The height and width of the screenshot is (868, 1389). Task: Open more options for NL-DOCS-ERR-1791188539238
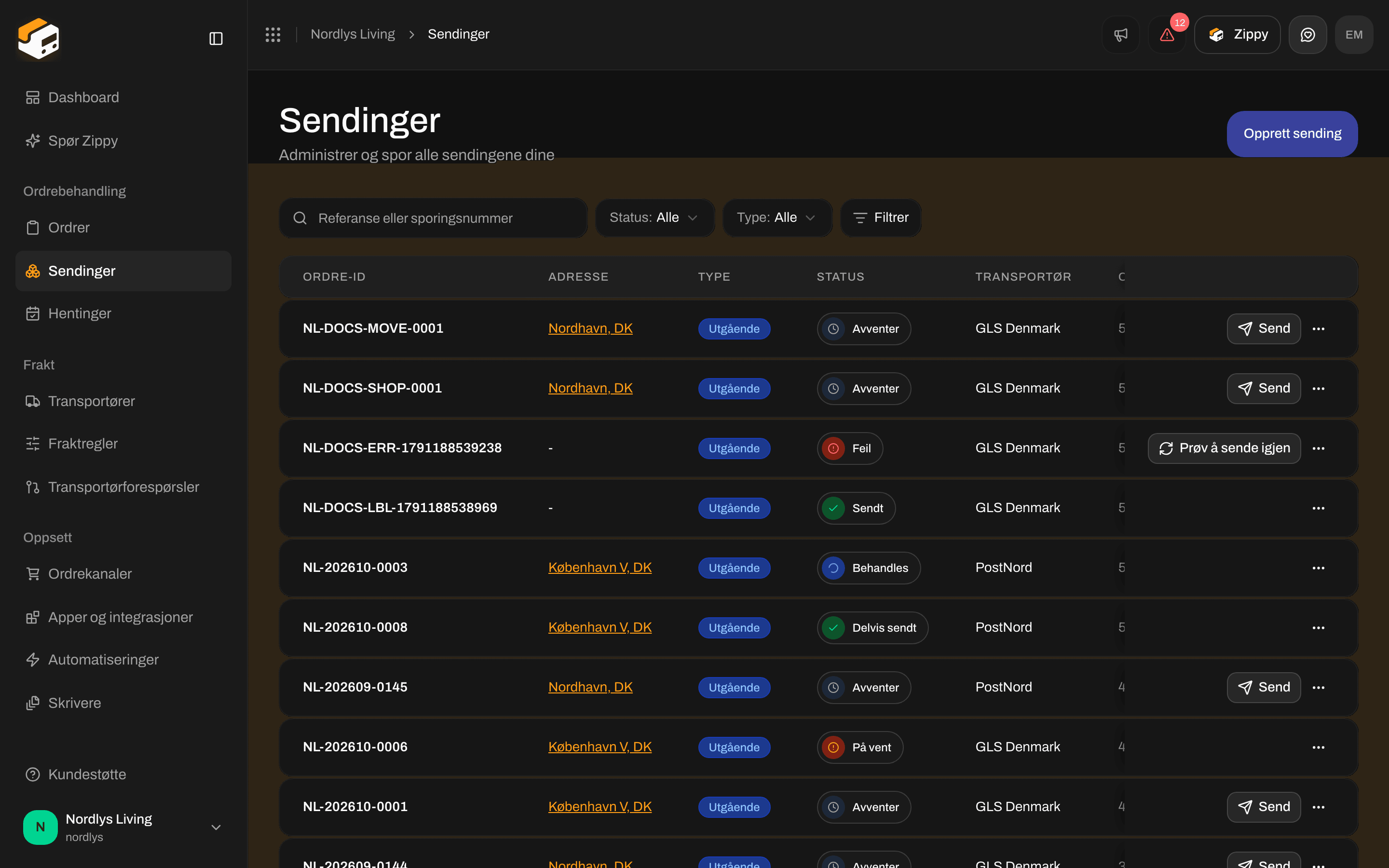coord(1319,448)
